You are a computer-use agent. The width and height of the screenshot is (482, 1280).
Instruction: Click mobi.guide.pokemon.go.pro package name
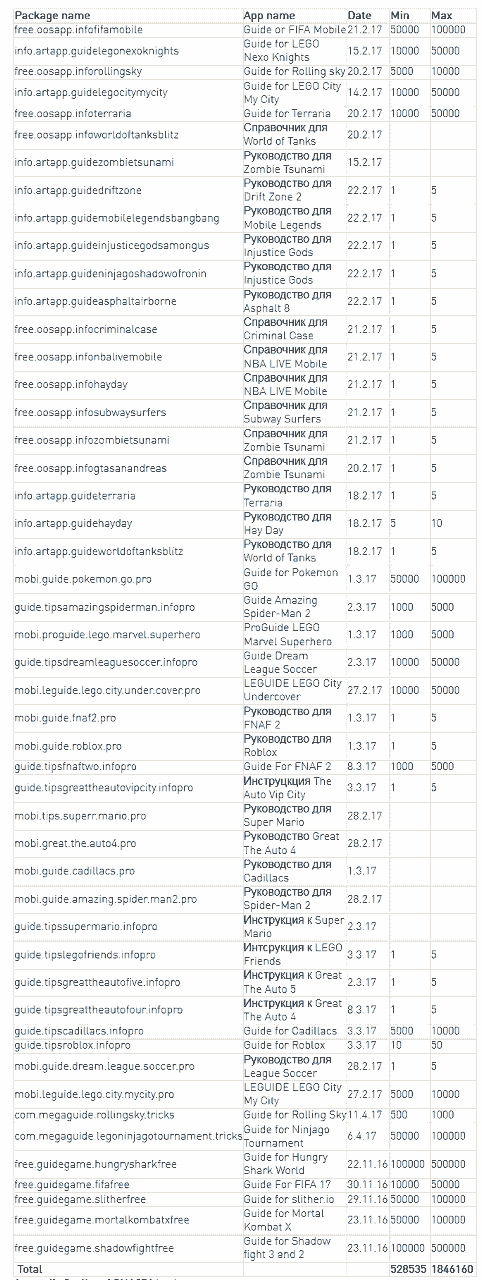(83, 579)
